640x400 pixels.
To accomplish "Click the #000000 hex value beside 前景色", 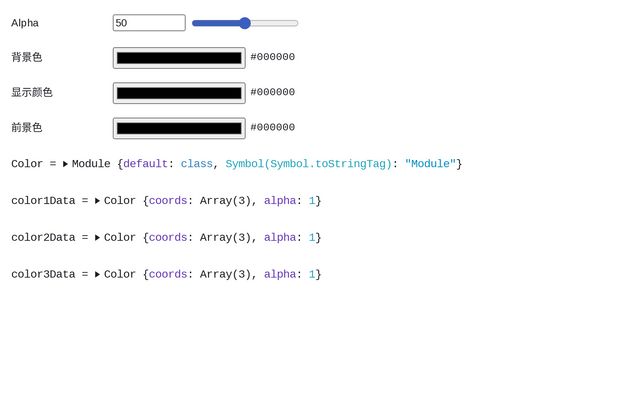I will click(x=272, y=128).
